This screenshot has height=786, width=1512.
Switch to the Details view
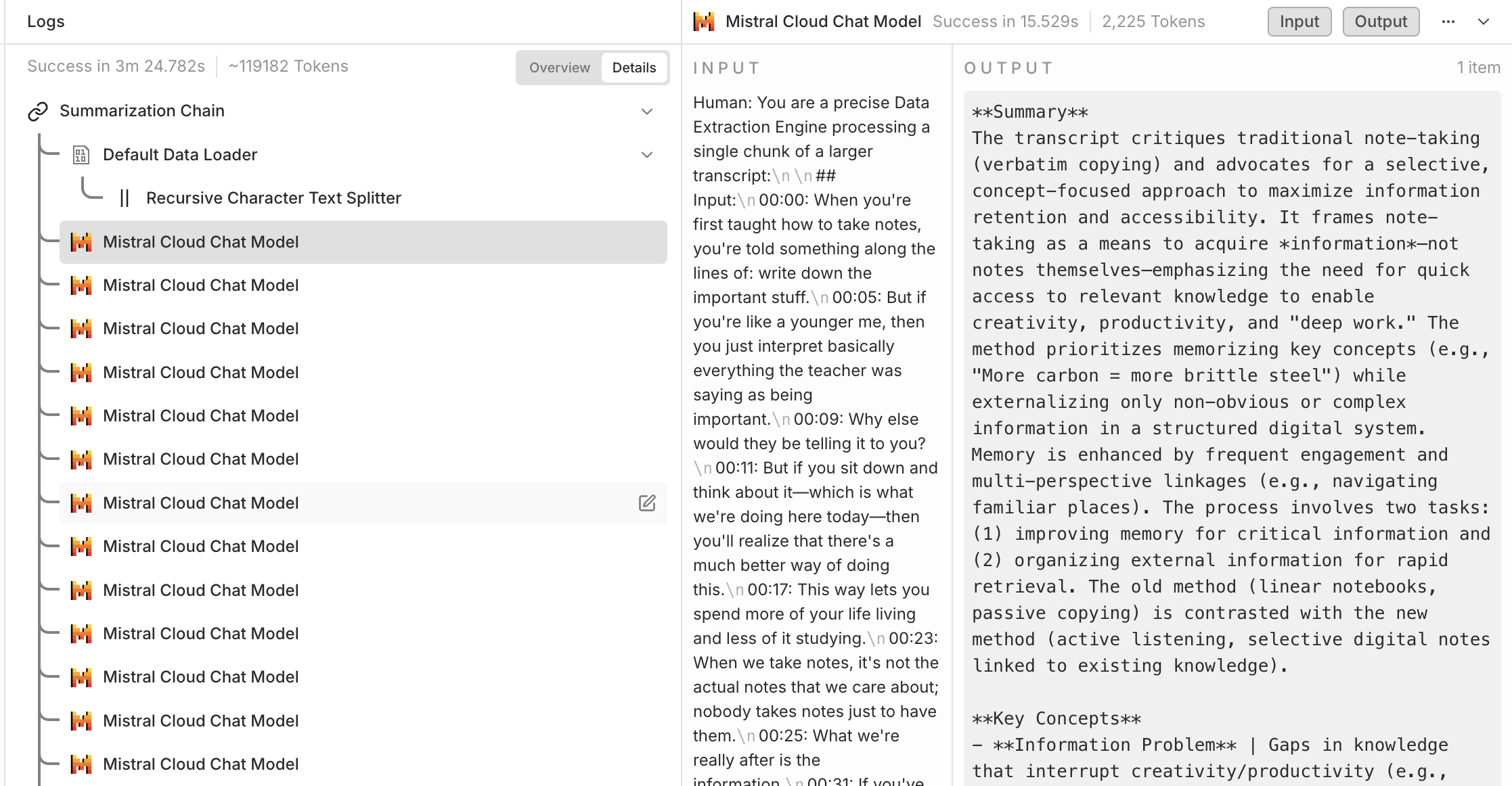click(x=633, y=68)
